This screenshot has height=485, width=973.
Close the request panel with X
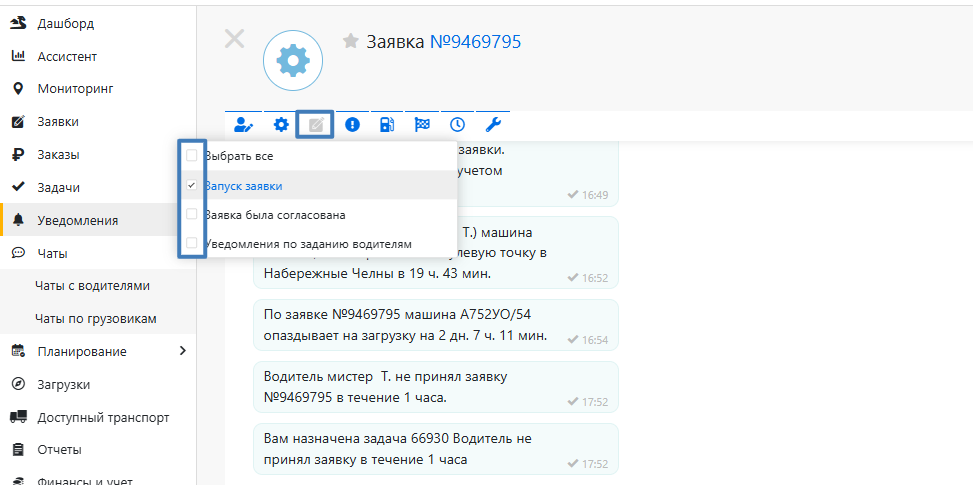(234, 39)
